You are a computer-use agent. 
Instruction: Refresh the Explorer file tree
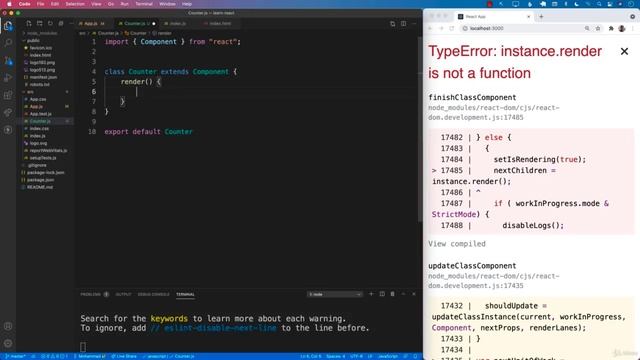click(x=50, y=24)
